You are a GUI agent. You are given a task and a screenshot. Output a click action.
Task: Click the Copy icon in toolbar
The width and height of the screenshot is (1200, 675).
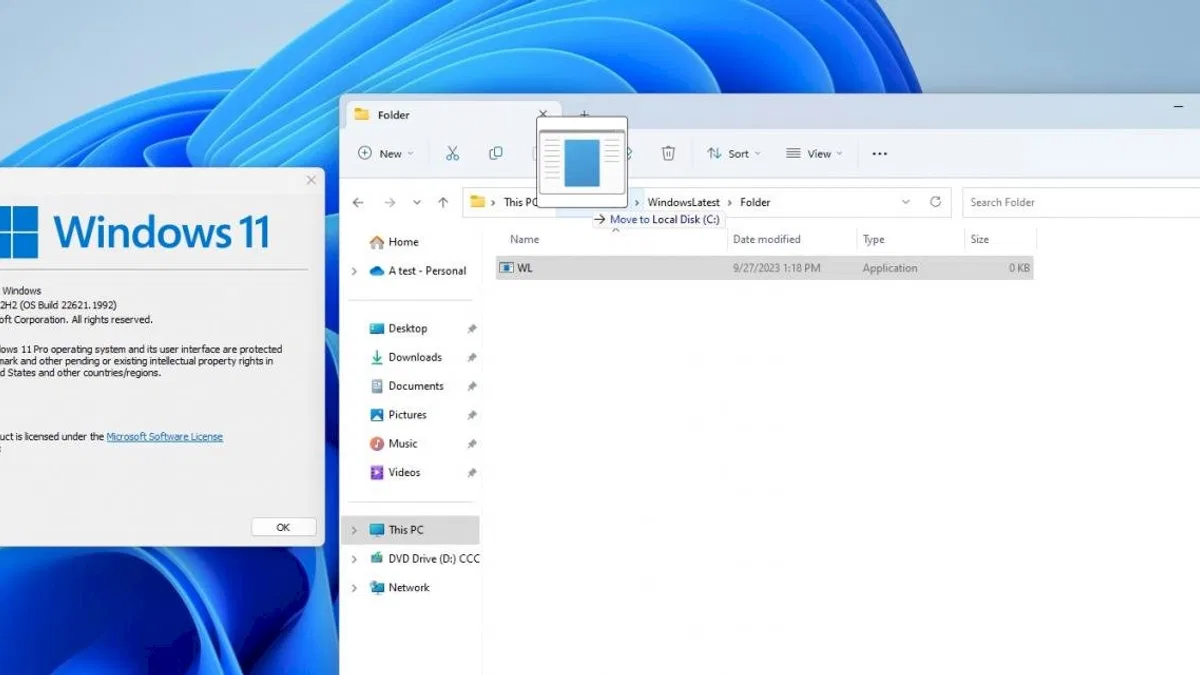coord(496,153)
